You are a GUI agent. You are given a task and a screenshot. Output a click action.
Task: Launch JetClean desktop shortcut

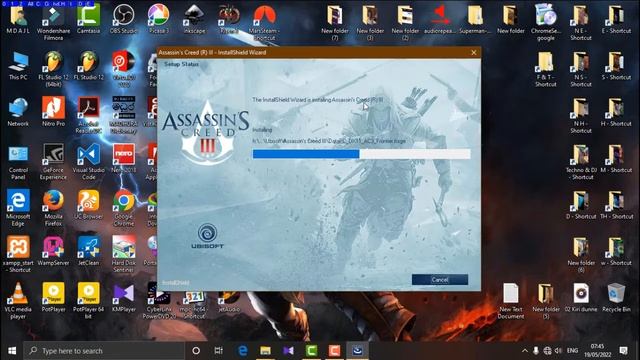[x=89, y=251]
